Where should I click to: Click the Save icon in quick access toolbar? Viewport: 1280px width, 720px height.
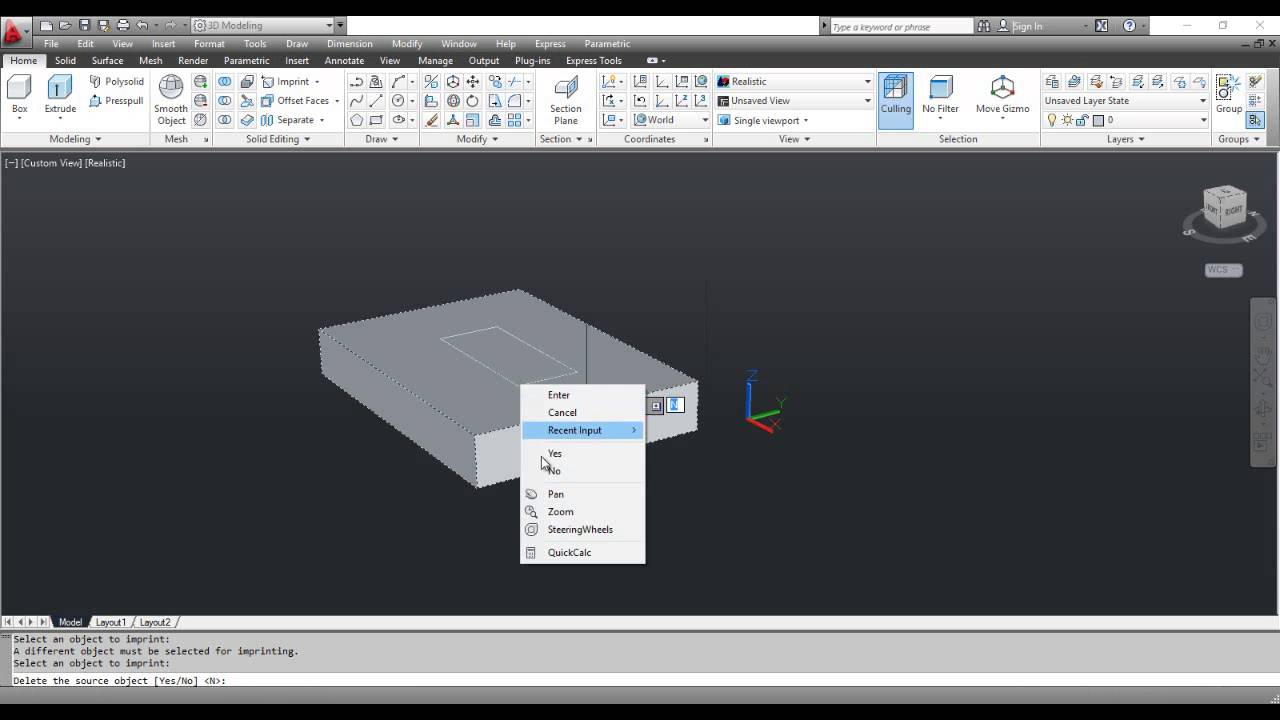(x=84, y=25)
